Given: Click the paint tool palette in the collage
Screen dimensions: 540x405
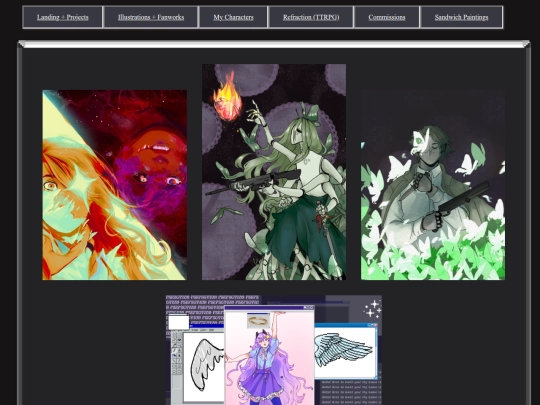Looking at the screenshot, I should 177,353.
